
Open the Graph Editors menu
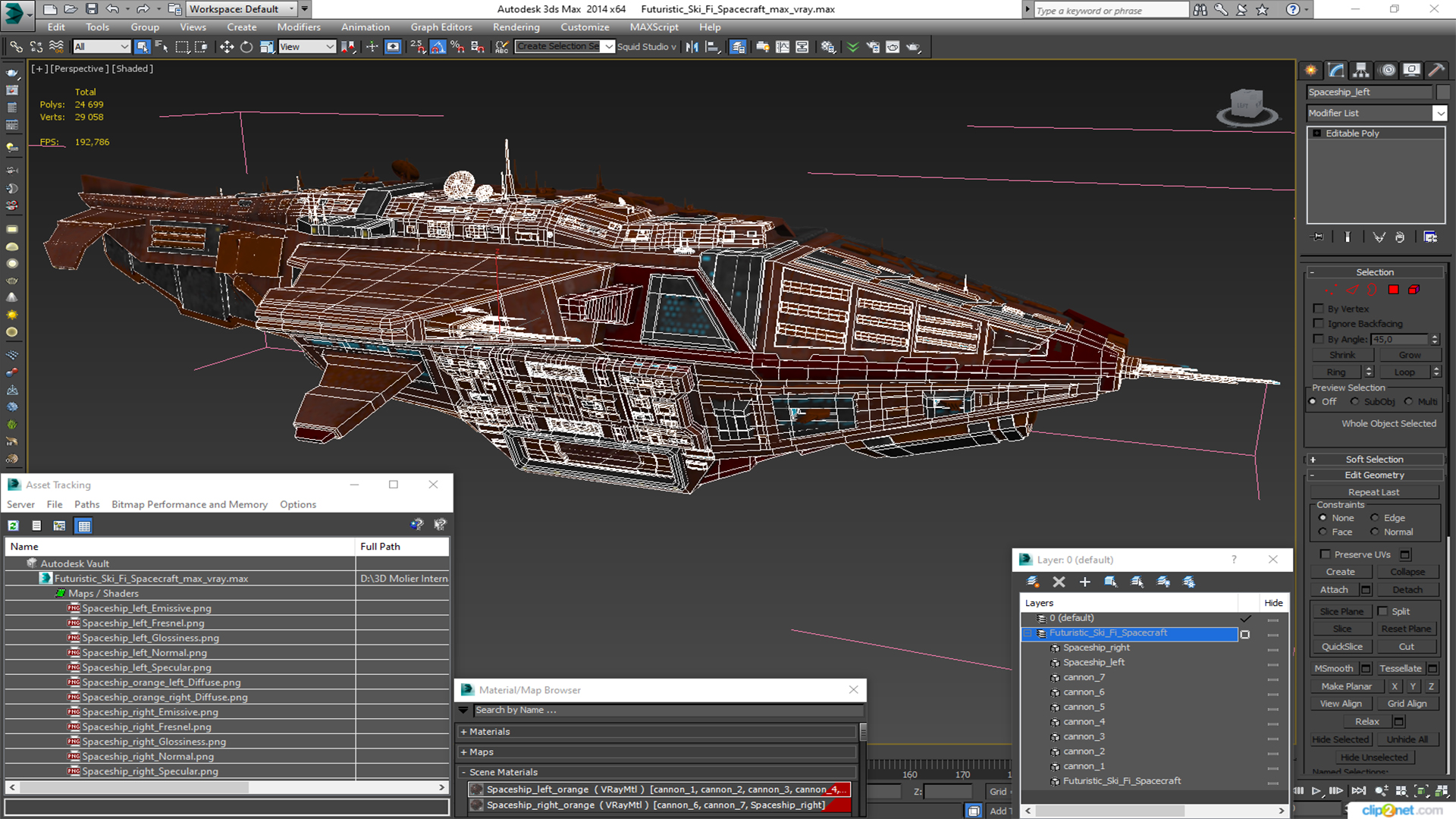pos(441,27)
